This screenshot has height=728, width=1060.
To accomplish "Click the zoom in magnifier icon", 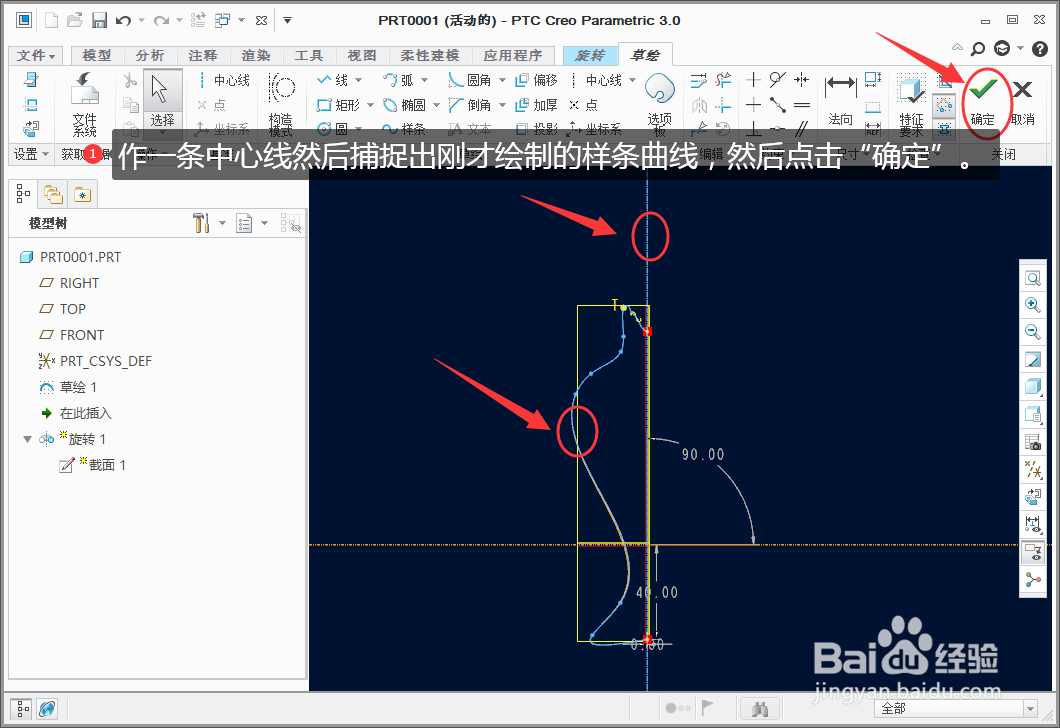I will pyautogui.click(x=1033, y=305).
